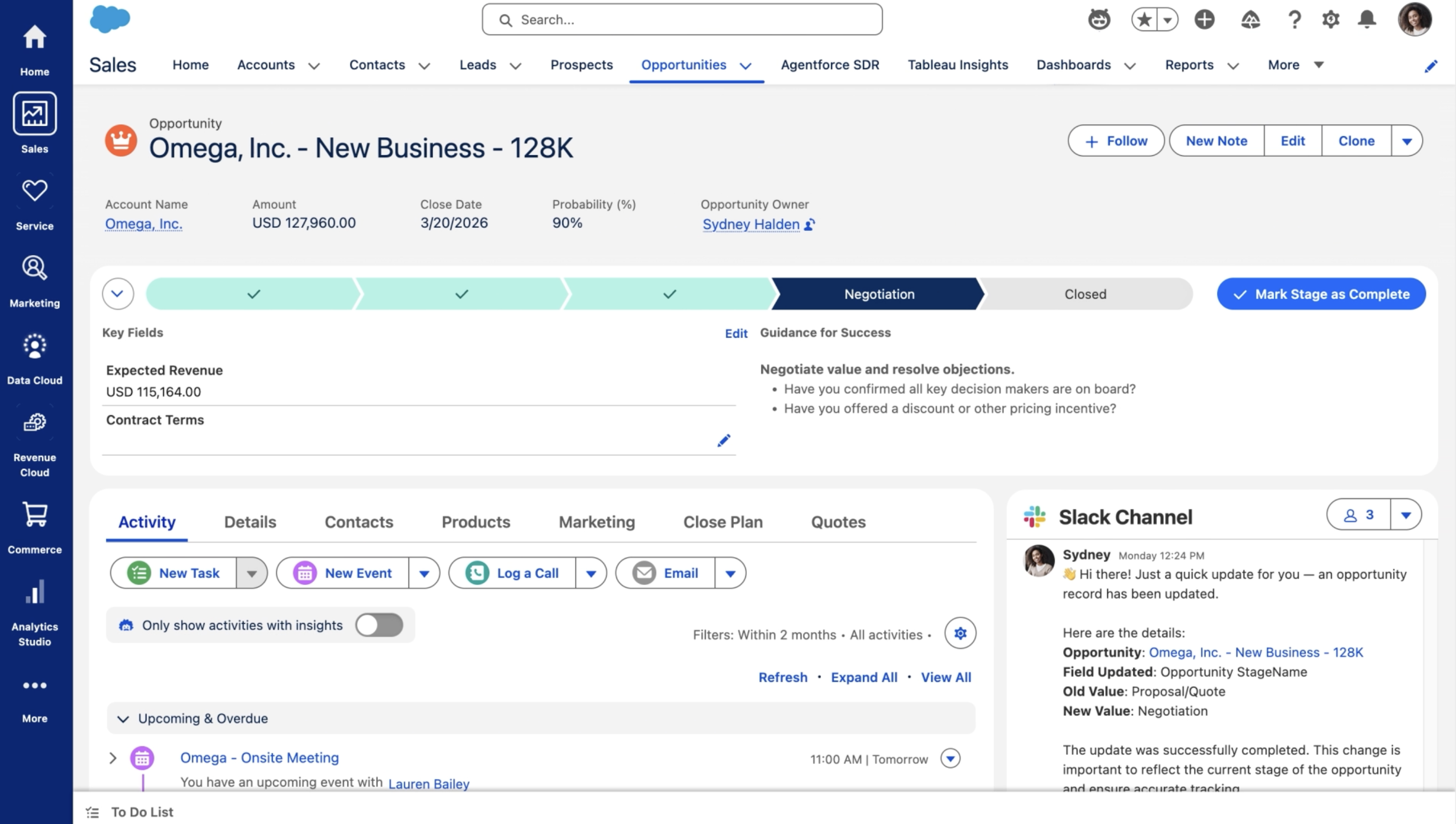Open Salesforce Setup gear
1456x824 pixels.
1330,19
